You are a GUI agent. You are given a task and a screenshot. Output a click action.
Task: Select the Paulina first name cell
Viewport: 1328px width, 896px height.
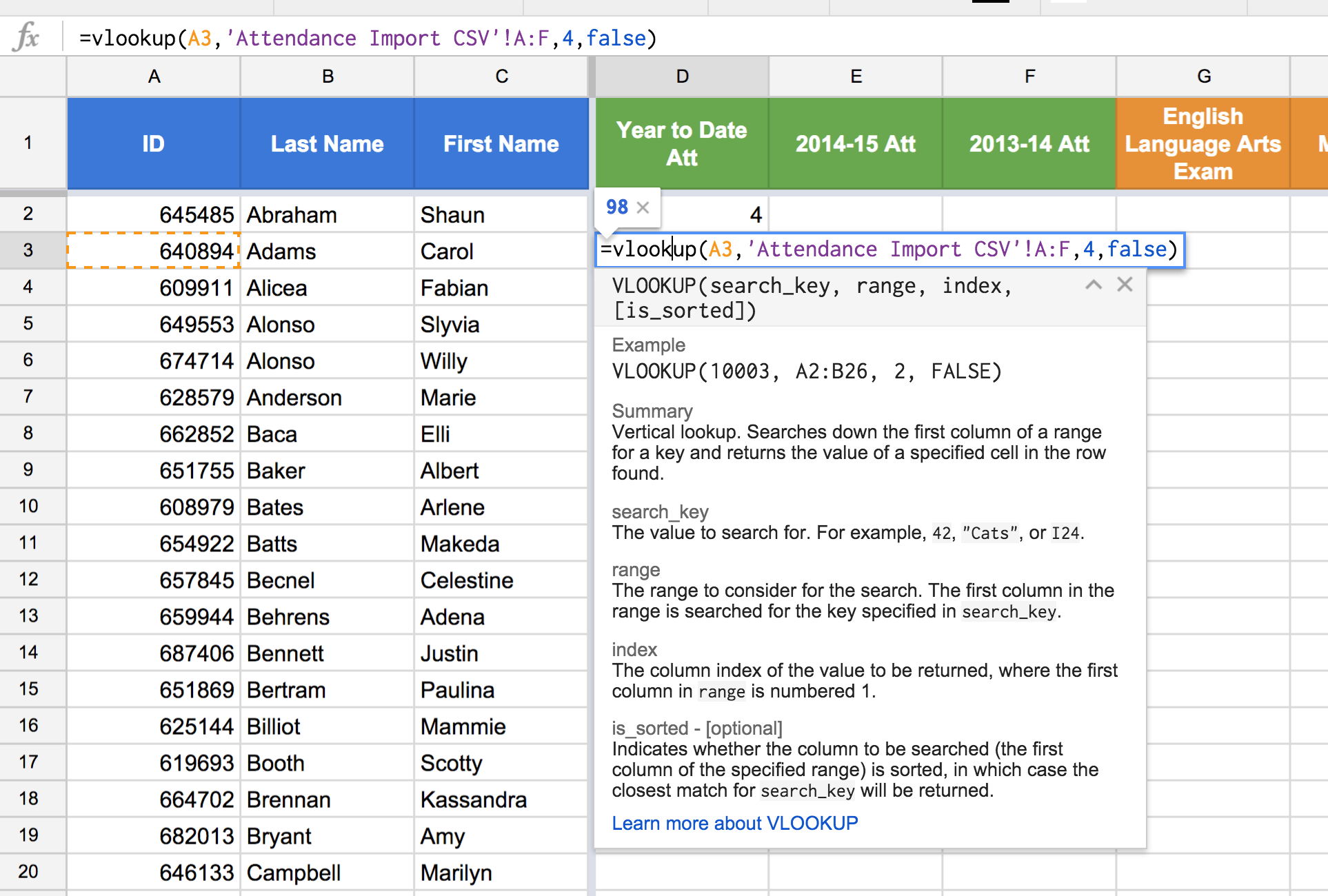501,689
